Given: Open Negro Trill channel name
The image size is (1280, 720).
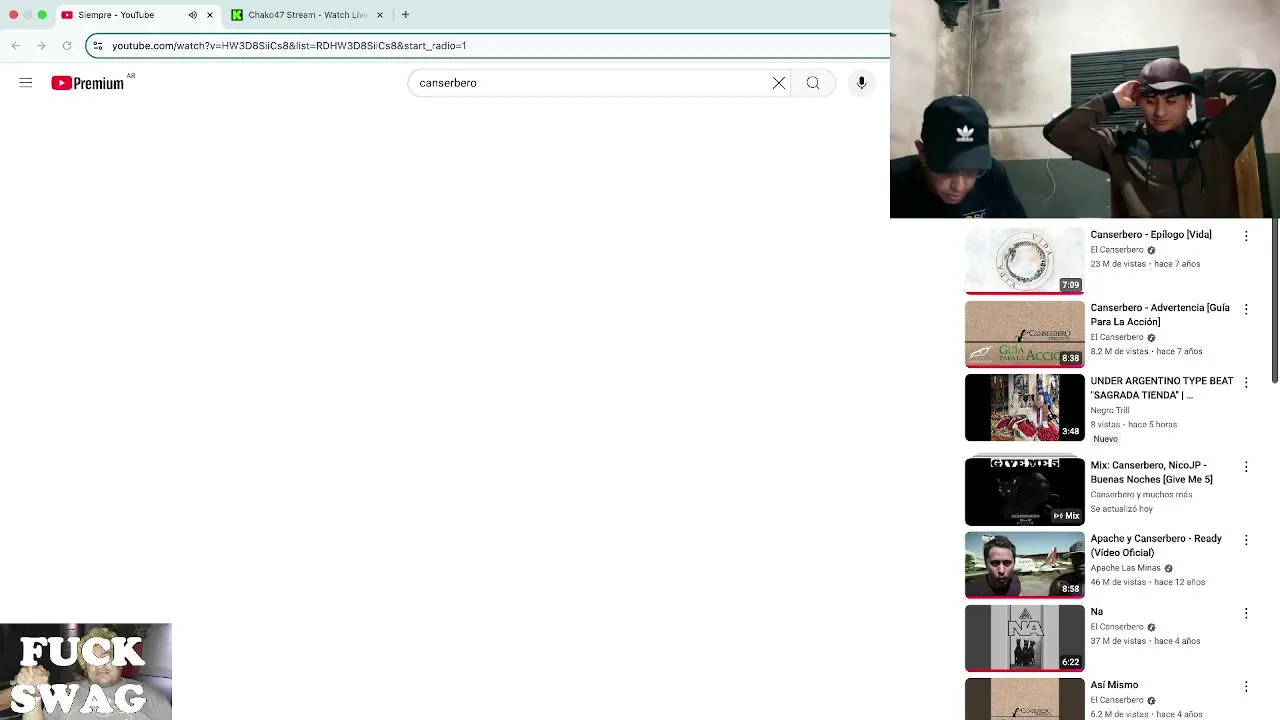Looking at the screenshot, I should [x=1110, y=410].
